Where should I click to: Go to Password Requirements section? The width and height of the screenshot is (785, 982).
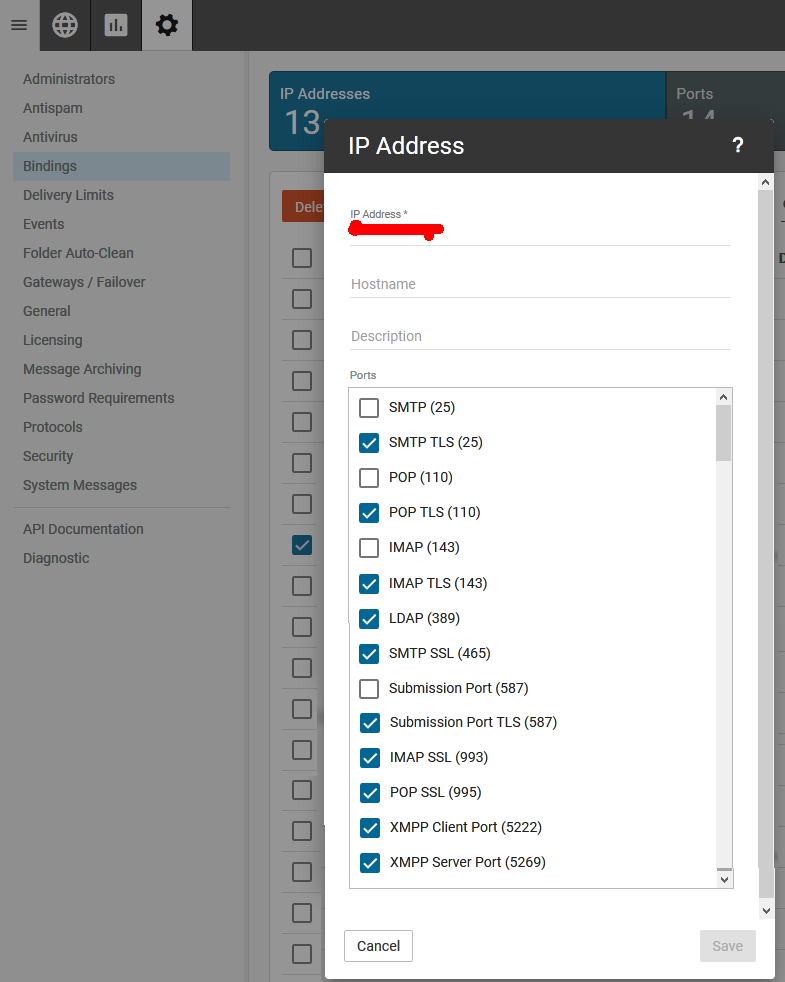coord(98,398)
